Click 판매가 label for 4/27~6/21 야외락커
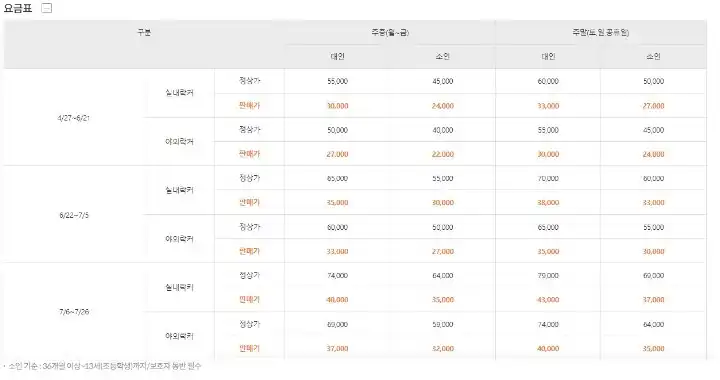Image resolution: width=720 pixels, height=380 pixels. coord(249,154)
